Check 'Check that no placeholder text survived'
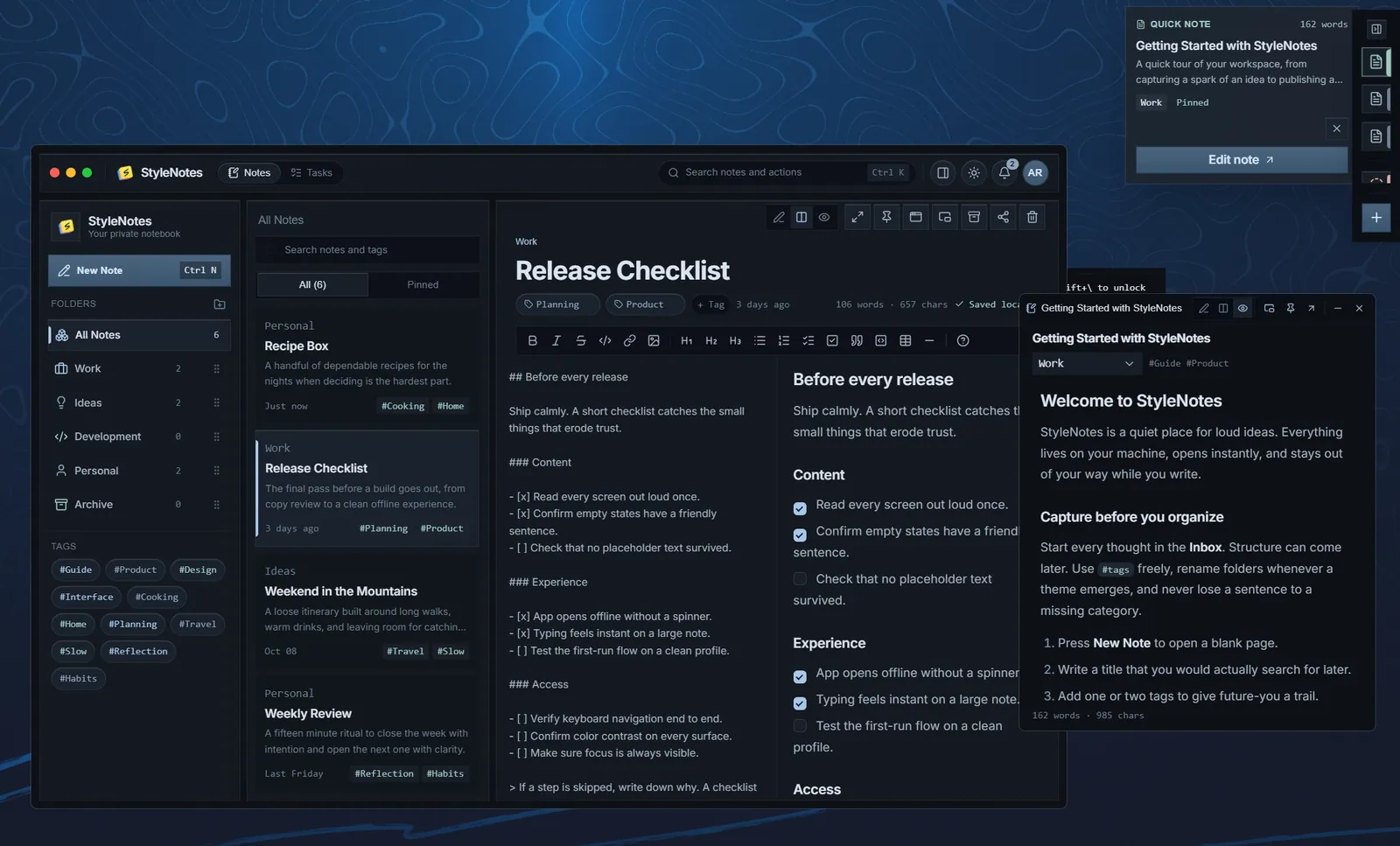This screenshot has height=846, width=1400. click(800, 578)
